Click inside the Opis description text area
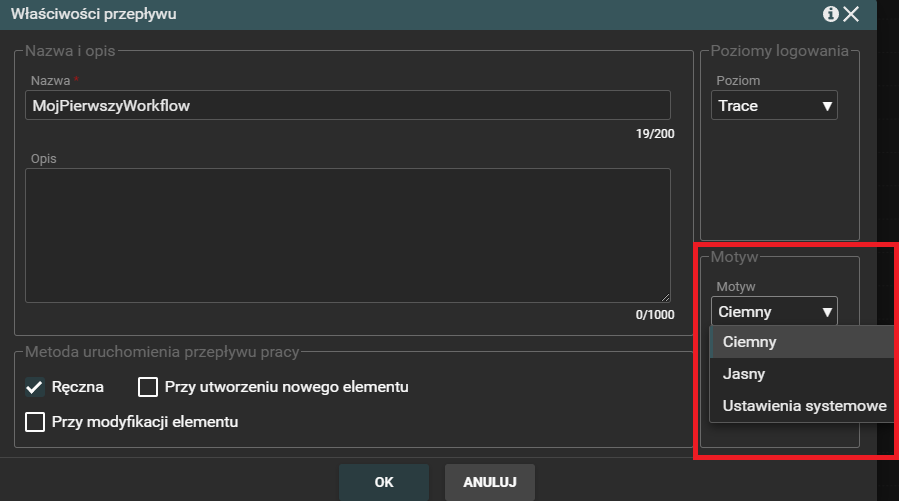This screenshot has width=899, height=501. 347,235
